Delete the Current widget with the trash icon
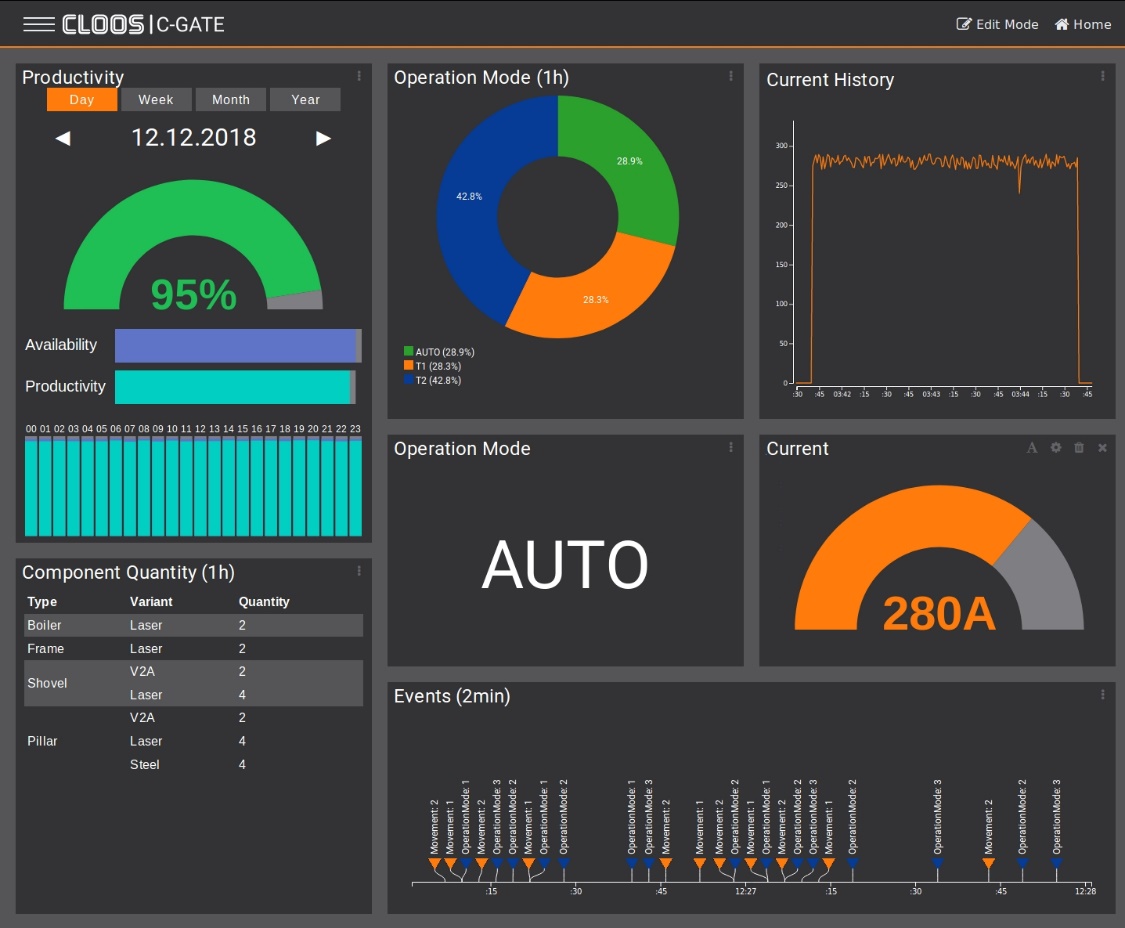Image resolution: width=1125 pixels, height=928 pixels. point(1079,448)
